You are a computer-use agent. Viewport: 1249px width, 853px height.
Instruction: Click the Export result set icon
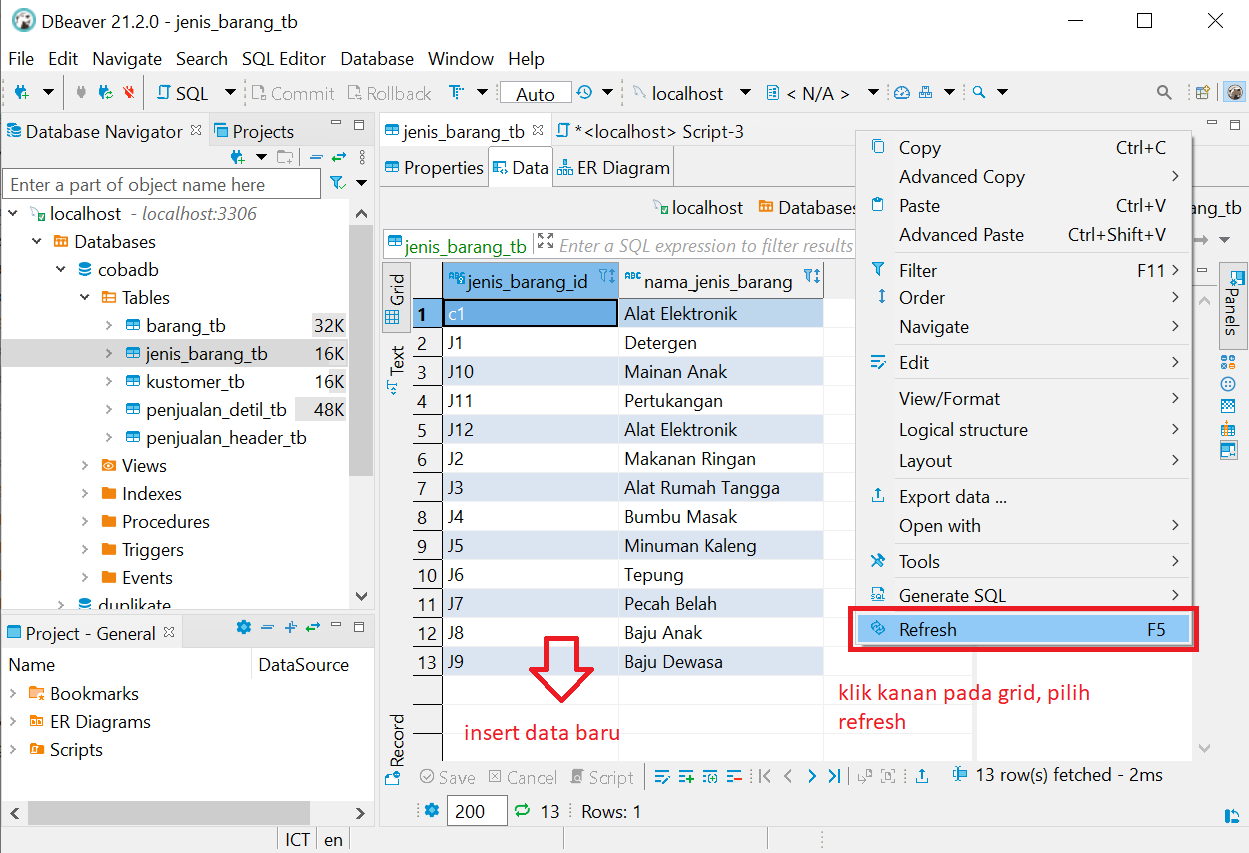coord(920,776)
